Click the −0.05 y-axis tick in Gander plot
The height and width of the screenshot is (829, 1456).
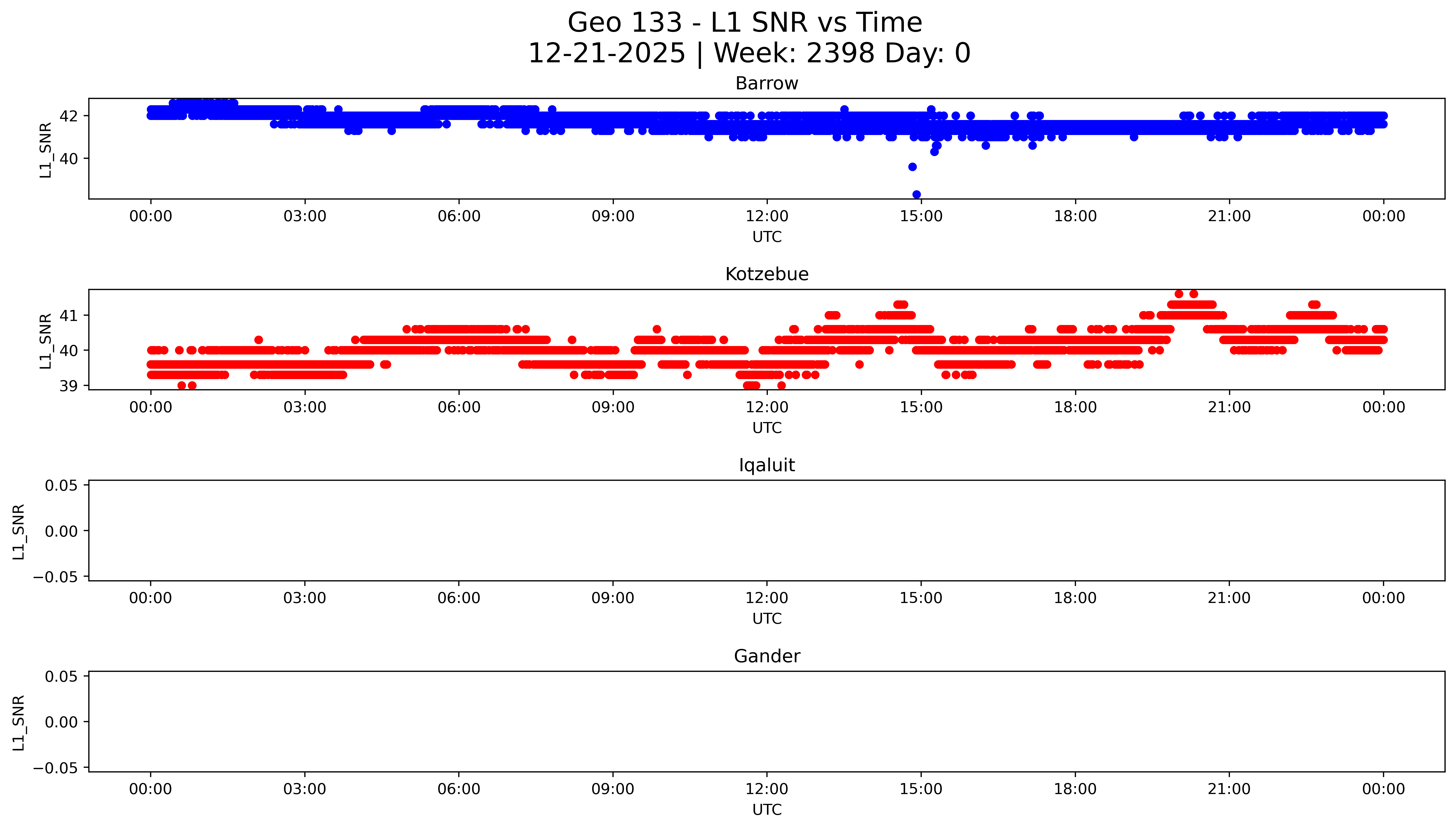56,768
